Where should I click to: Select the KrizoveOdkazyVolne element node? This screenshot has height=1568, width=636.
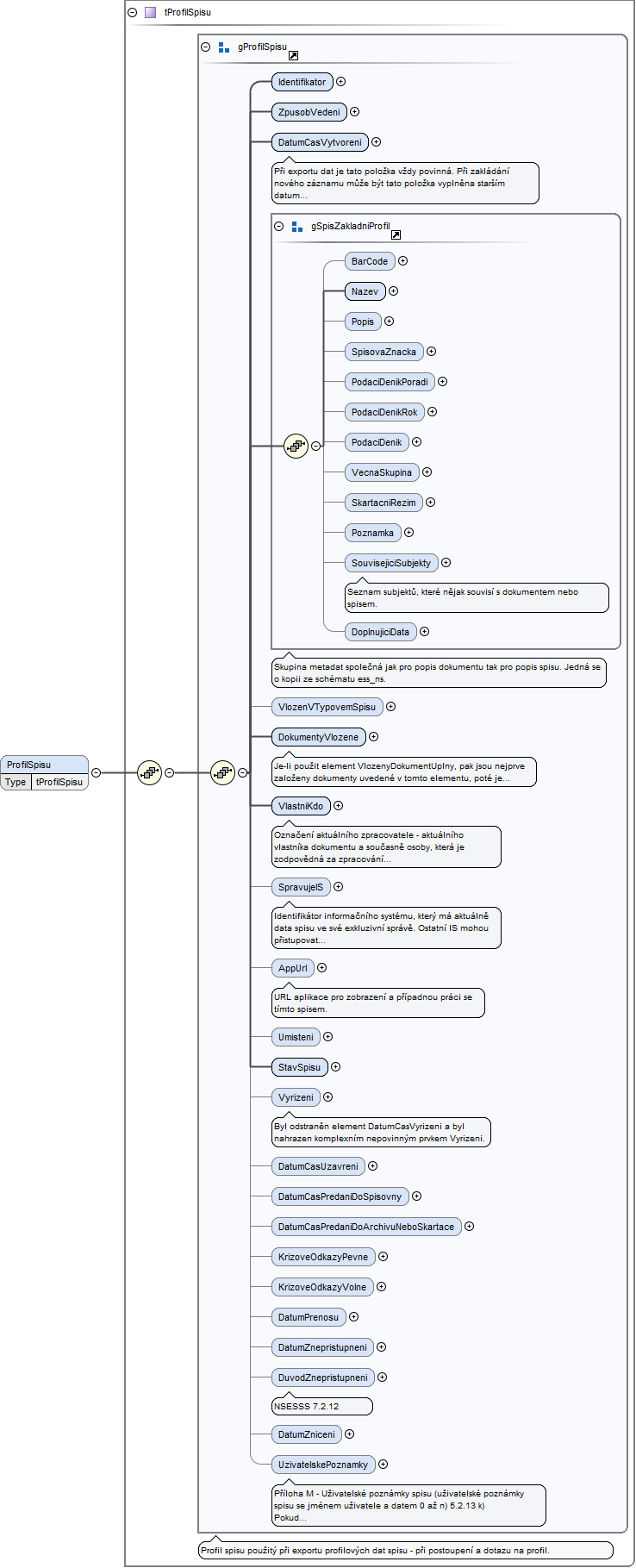pos(322,1287)
